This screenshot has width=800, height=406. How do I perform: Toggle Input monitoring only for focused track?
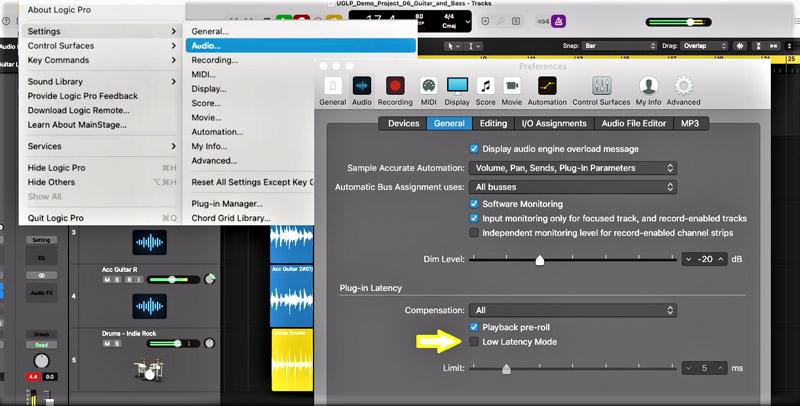click(474, 218)
